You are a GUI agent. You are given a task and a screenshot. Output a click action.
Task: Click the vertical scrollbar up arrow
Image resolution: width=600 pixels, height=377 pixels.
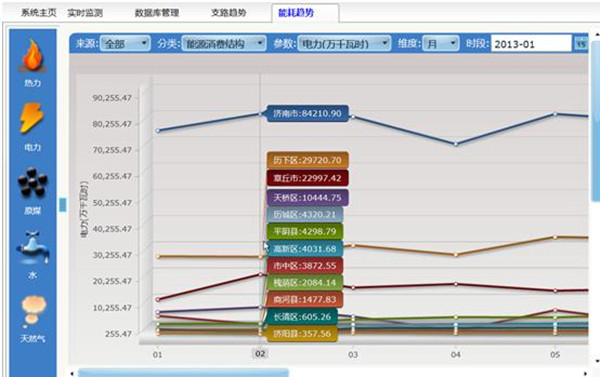click(x=597, y=35)
